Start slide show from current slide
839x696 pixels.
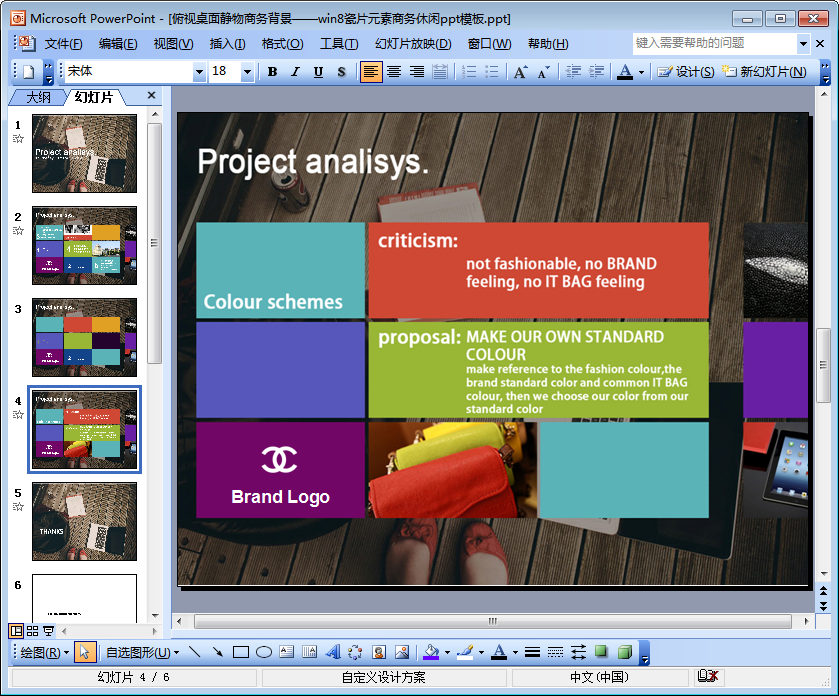49,631
